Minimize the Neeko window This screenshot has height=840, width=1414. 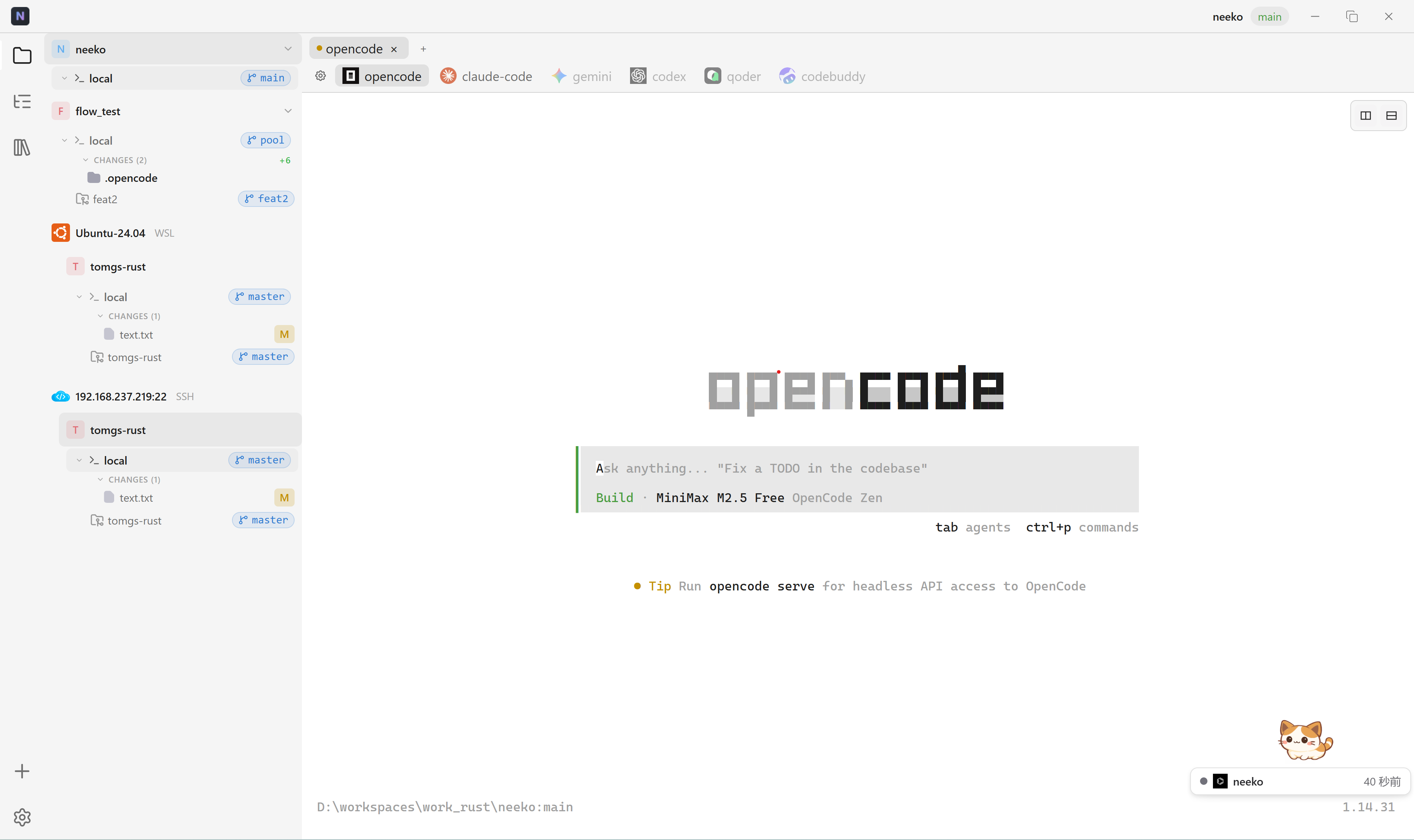coord(1315,17)
